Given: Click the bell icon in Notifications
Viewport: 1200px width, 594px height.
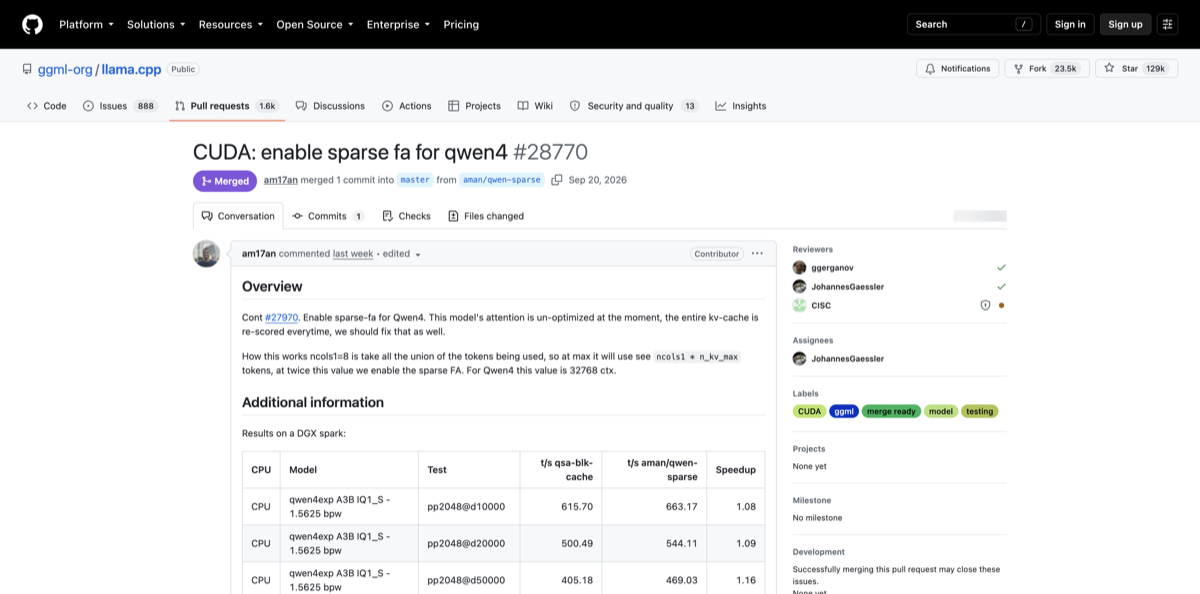Looking at the screenshot, I should [x=930, y=69].
